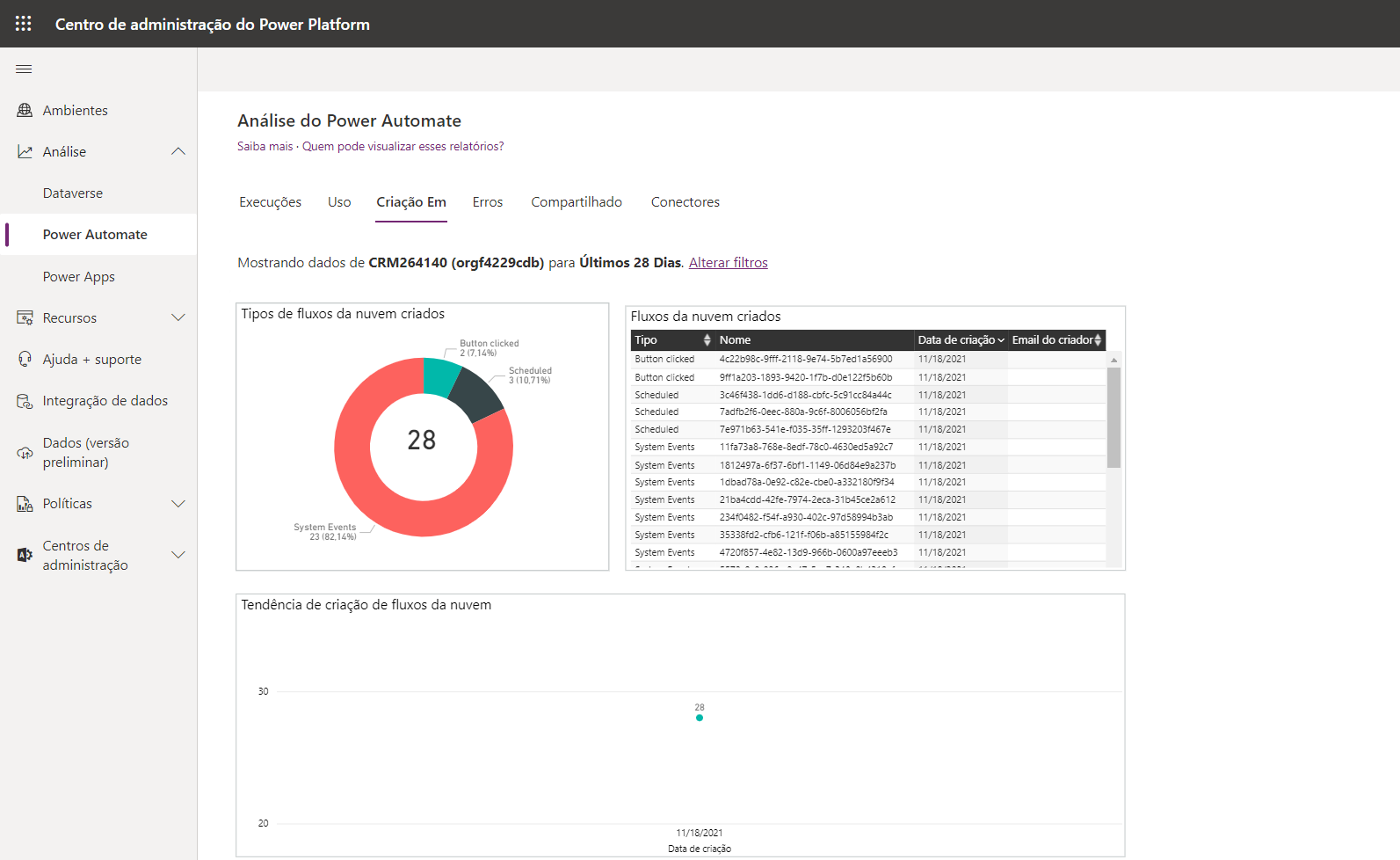Click flow name 4c22b98c-9fff-2118-9e74-5b7ed1a56900
The image size is (1400, 860).
[x=806, y=359]
